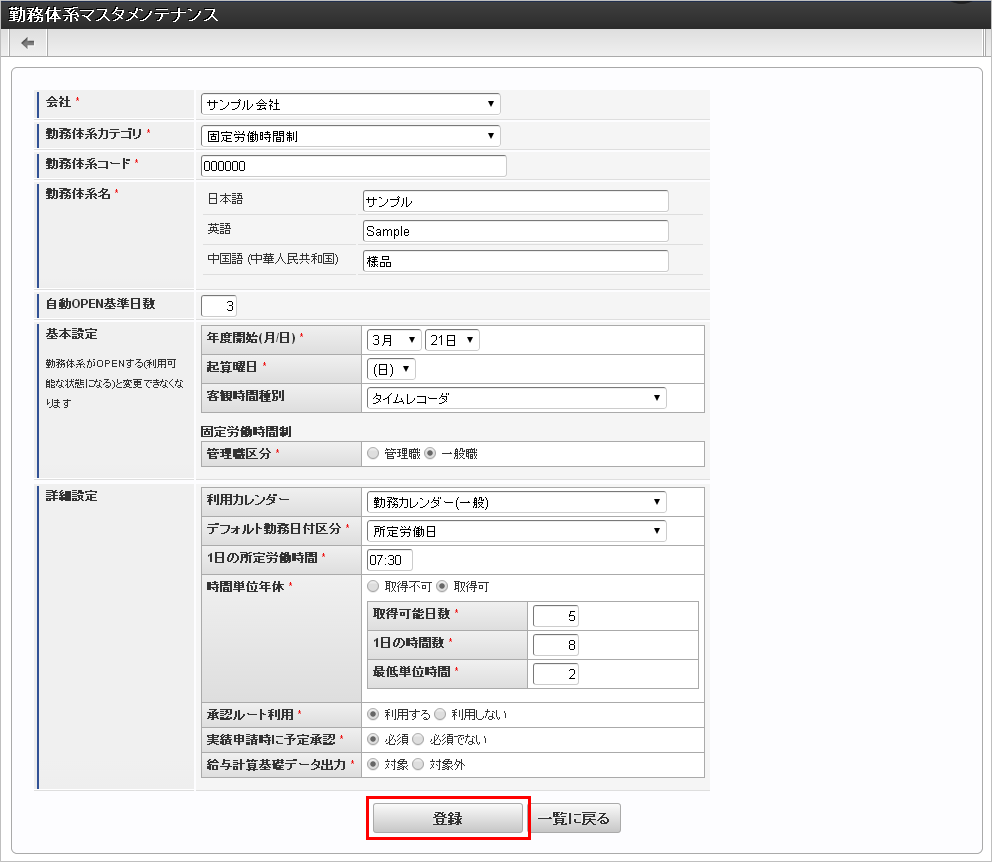Image resolution: width=992 pixels, height=862 pixels.
Task: Select 対象 for 給与計算基礎データ出力
Action: pyautogui.click(x=373, y=765)
